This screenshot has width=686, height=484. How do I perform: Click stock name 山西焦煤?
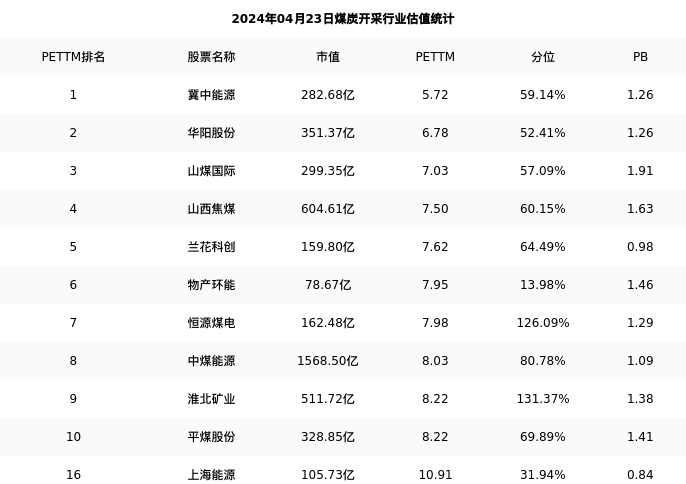pos(211,209)
